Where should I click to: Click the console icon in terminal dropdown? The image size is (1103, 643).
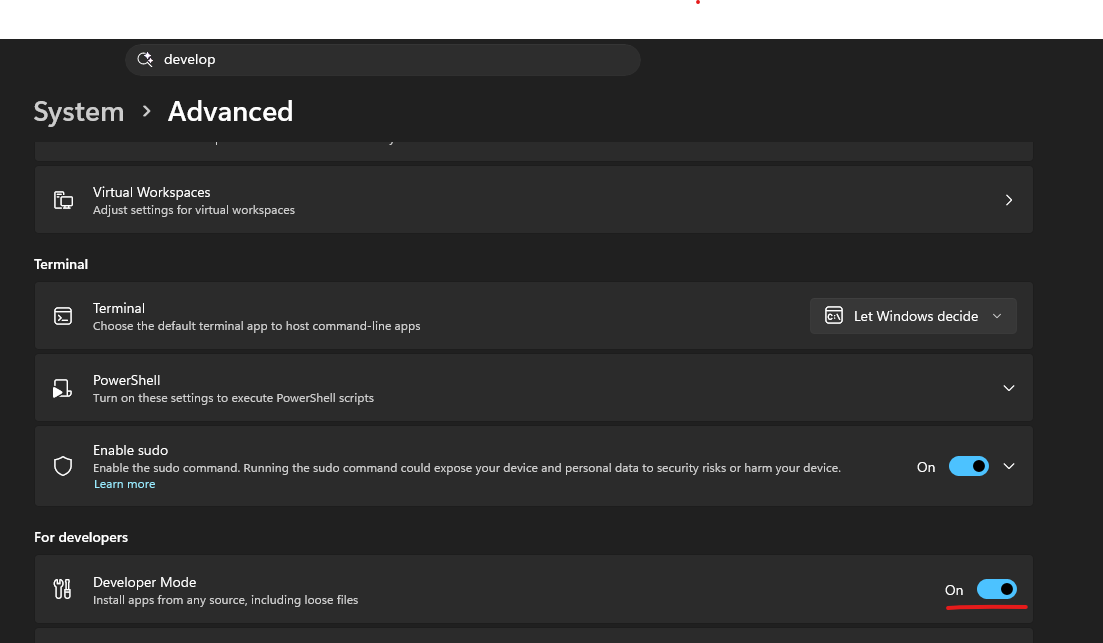coord(834,315)
